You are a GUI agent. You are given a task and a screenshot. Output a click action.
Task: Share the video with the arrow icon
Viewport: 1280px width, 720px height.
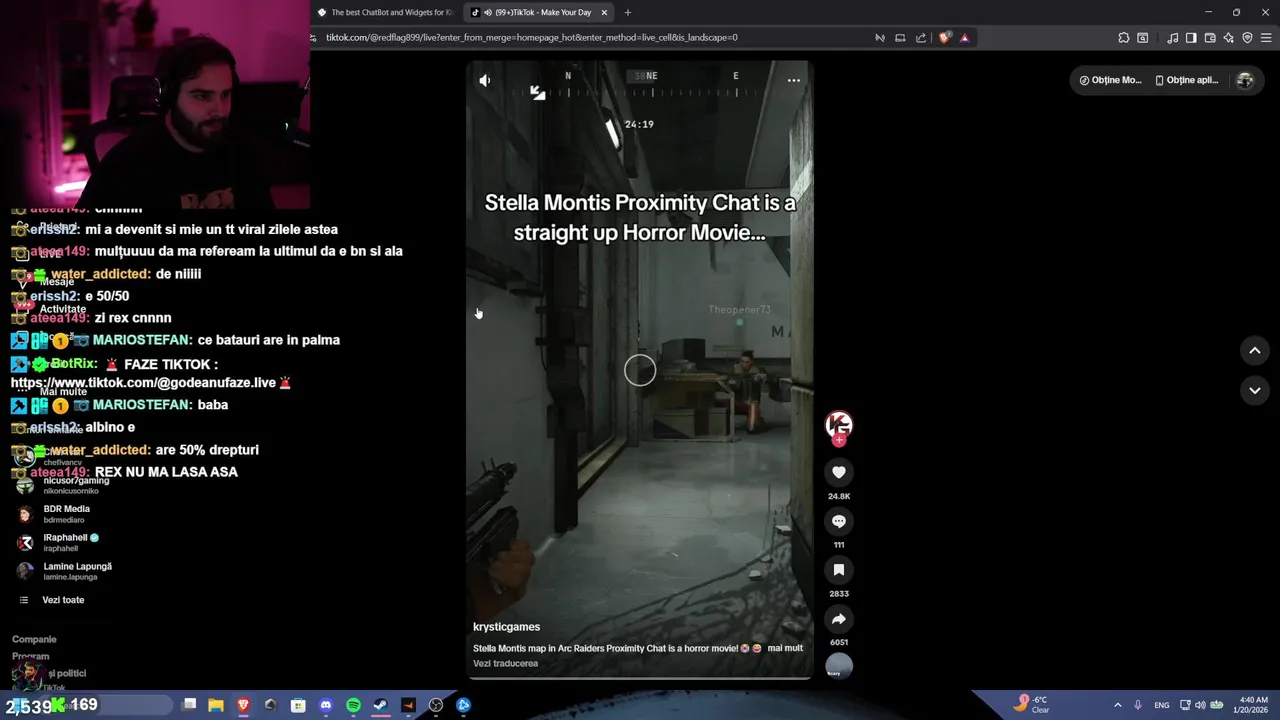pos(839,619)
